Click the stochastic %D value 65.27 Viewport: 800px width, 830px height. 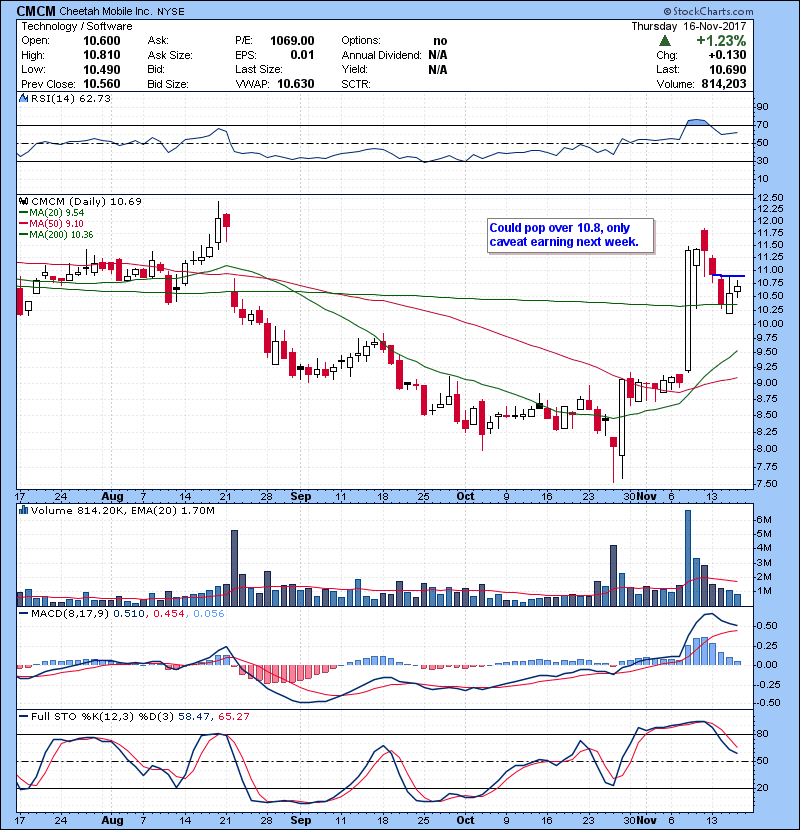click(233, 717)
